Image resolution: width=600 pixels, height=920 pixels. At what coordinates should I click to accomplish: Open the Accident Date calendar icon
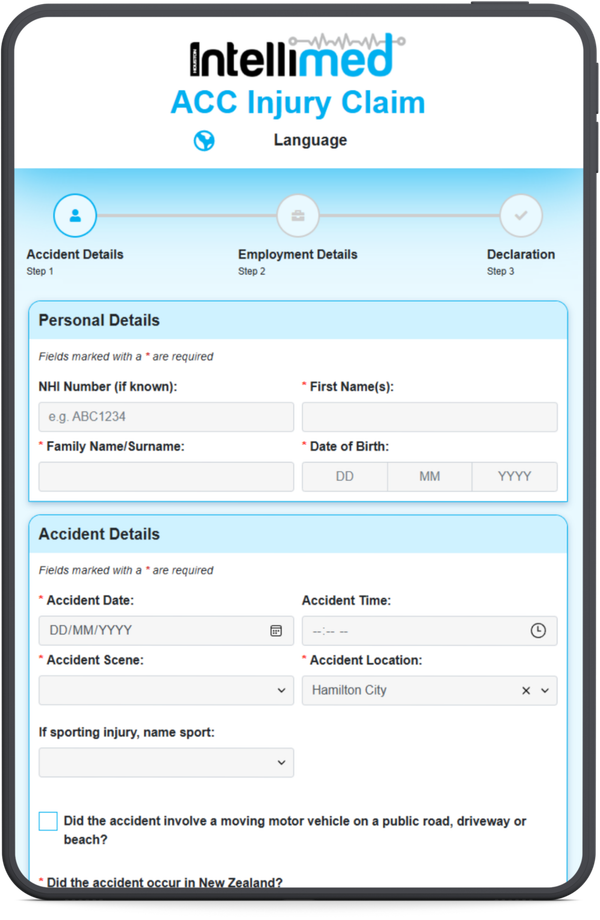[276, 631]
